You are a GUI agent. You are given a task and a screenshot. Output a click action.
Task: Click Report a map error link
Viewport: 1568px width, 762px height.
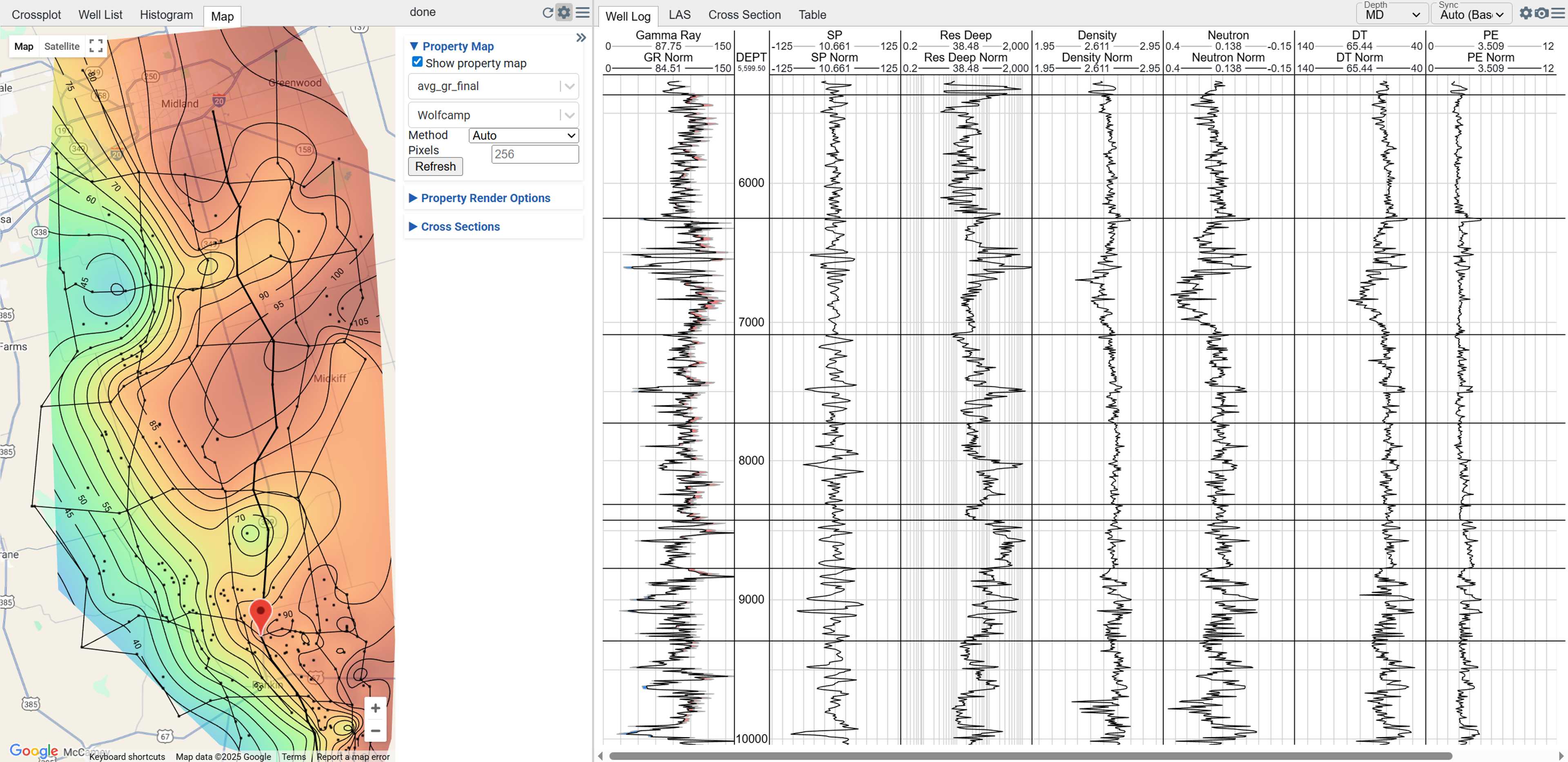pos(353,757)
